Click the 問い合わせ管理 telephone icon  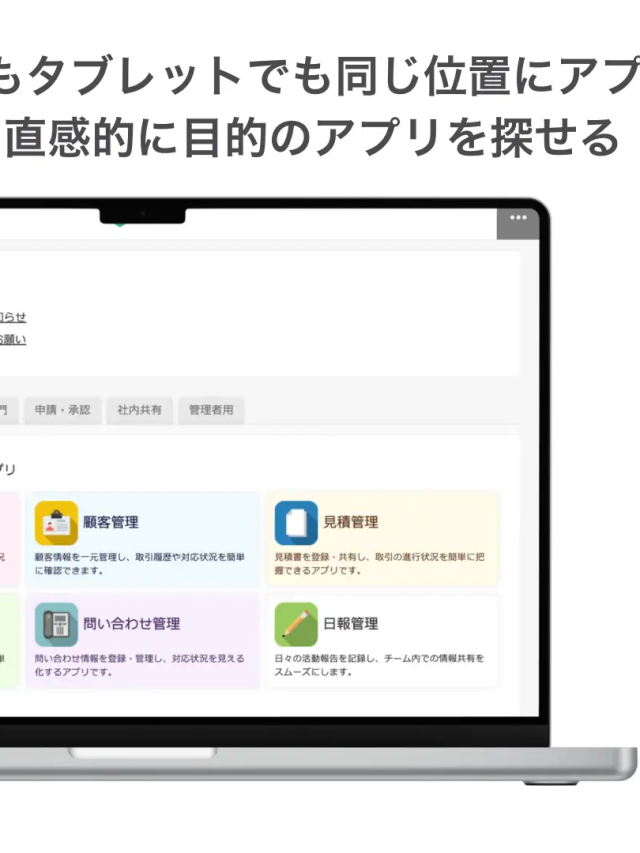point(56,624)
